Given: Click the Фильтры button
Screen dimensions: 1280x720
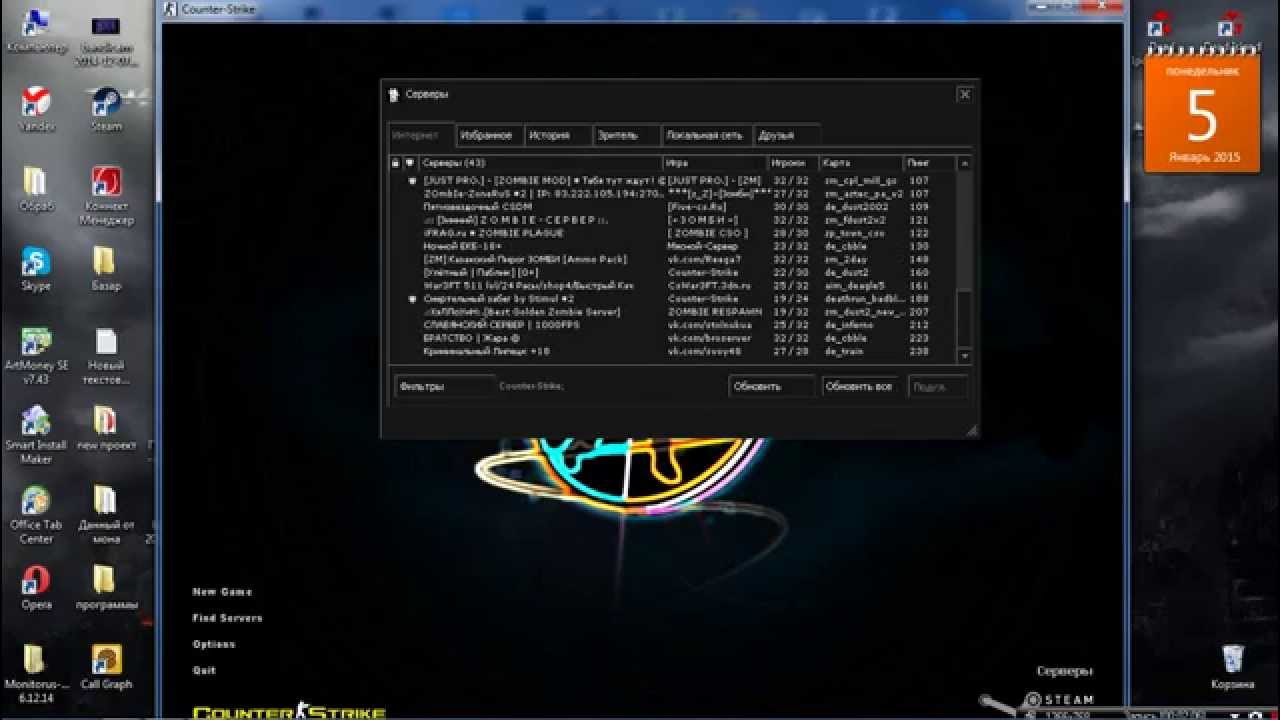Looking at the screenshot, I should [x=444, y=386].
